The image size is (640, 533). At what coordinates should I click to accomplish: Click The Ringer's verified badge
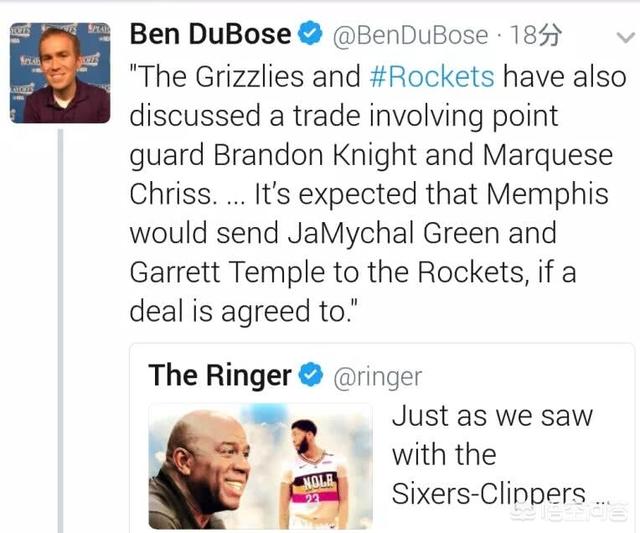click(311, 375)
